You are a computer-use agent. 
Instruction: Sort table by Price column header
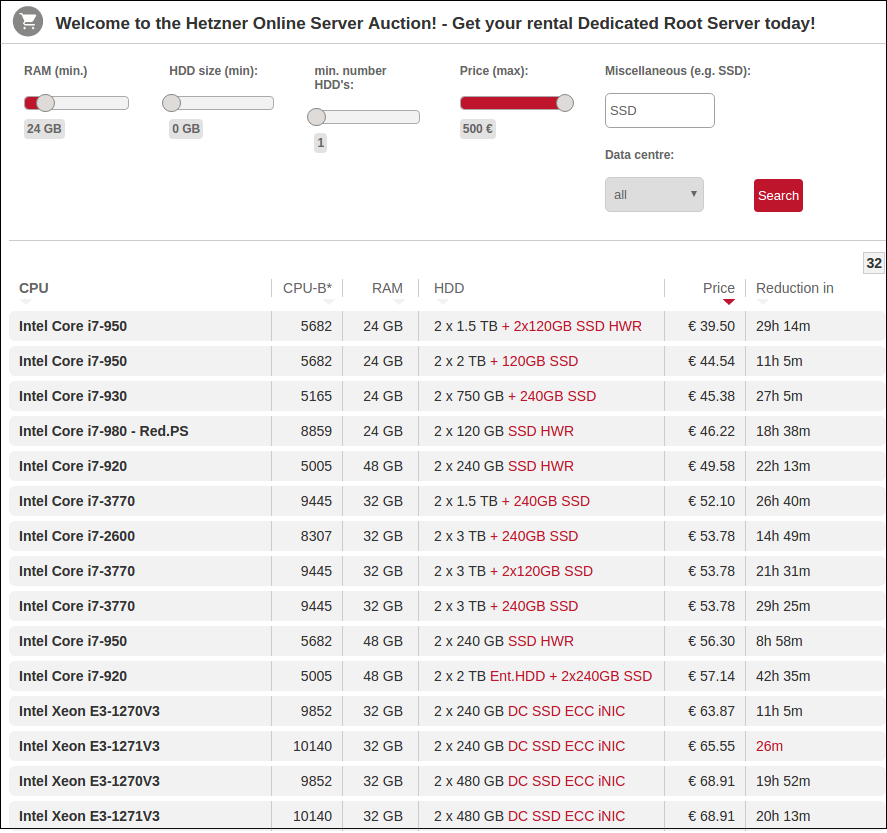click(x=718, y=288)
